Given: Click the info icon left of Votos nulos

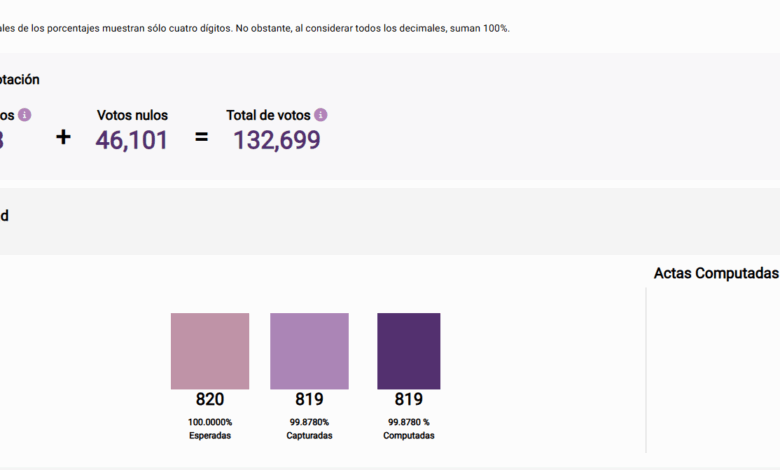Looking at the screenshot, I should (x=25, y=115).
